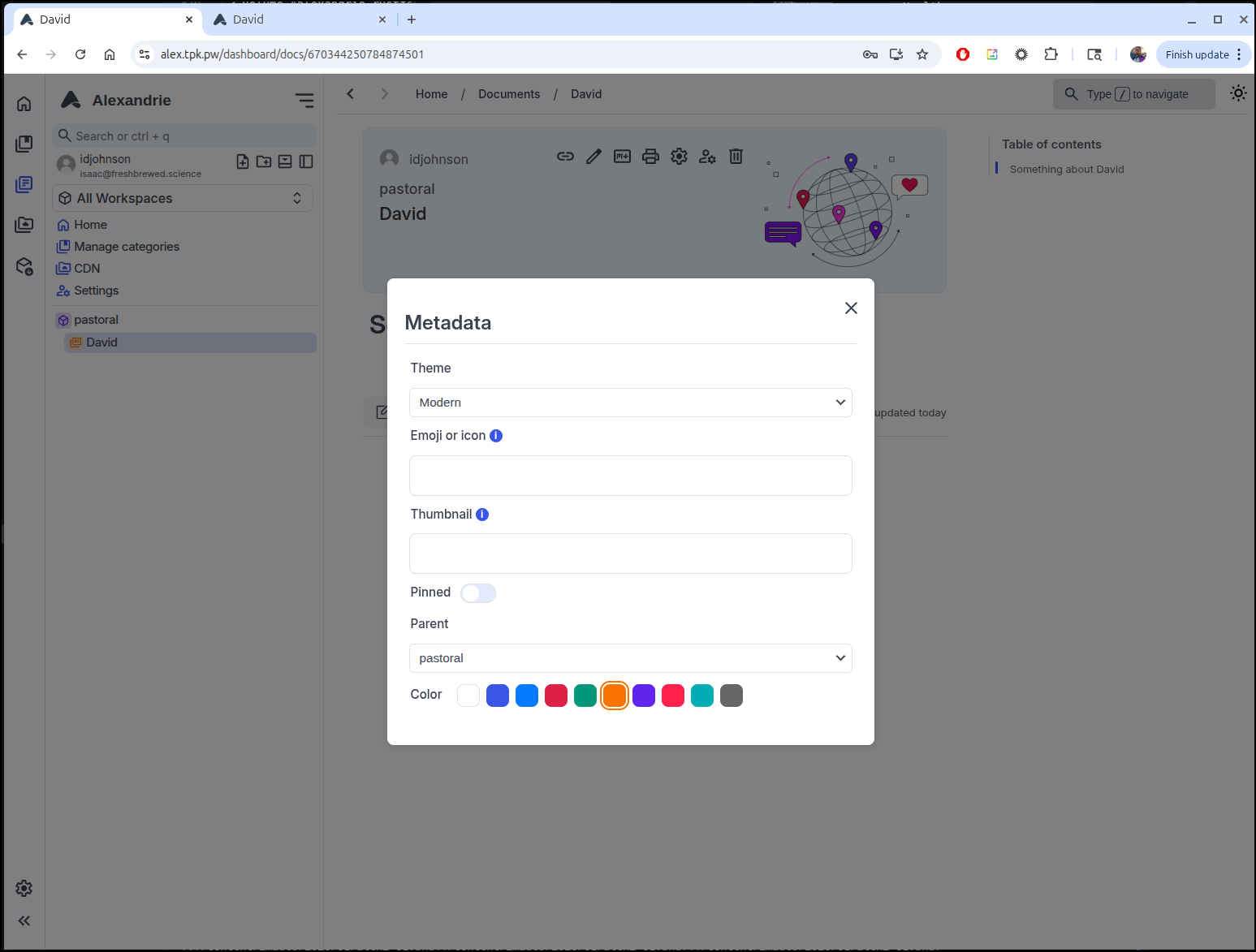Toggle the Pinned switch

pyautogui.click(x=477, y=593)
